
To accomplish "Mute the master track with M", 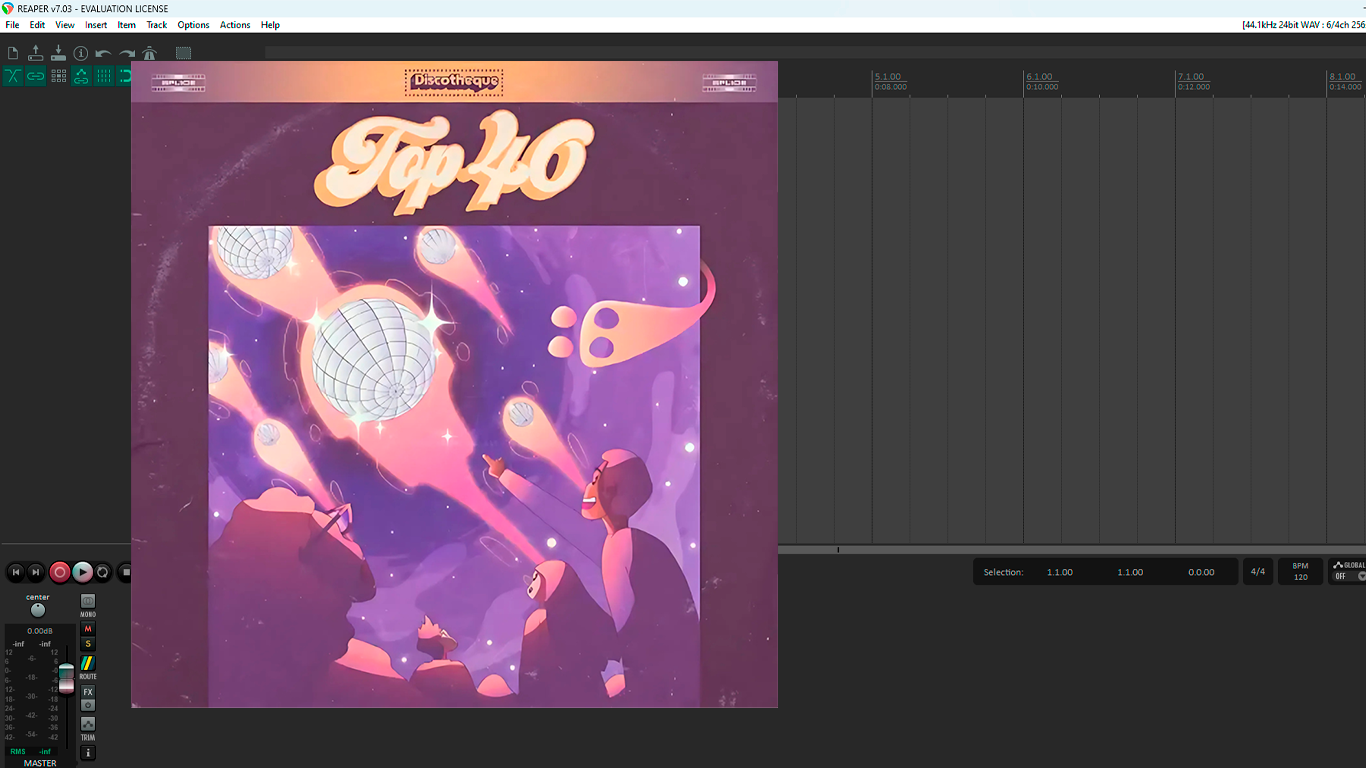I will coord(88,629).
